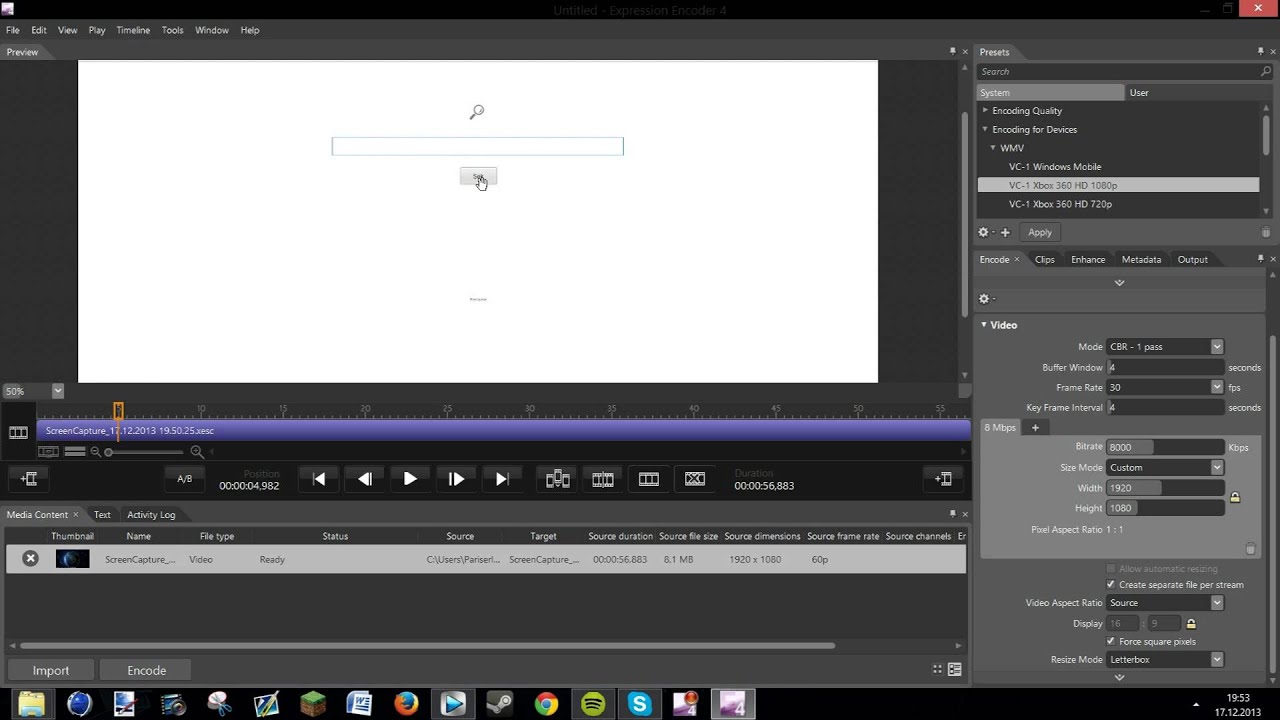Click the double-bar track view icon
Viewport: 1280px width, 720px height.
pos(74,452)
